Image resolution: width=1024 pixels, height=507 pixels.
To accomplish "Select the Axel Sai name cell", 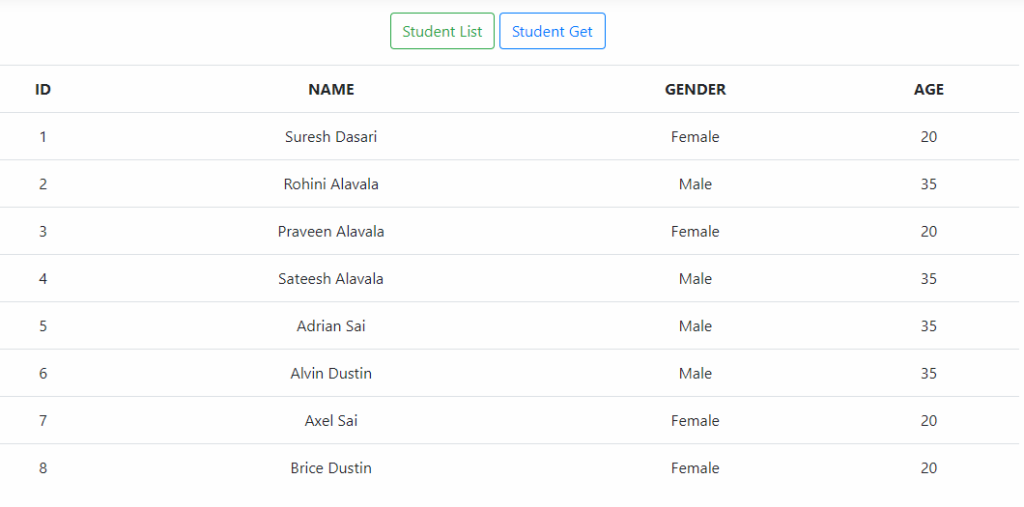I will pyautogui.click(x=331, y=421).
